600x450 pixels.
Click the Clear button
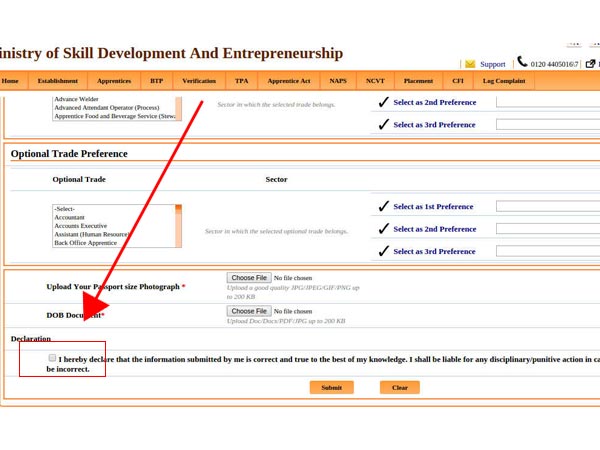click(x=400, y=388)
